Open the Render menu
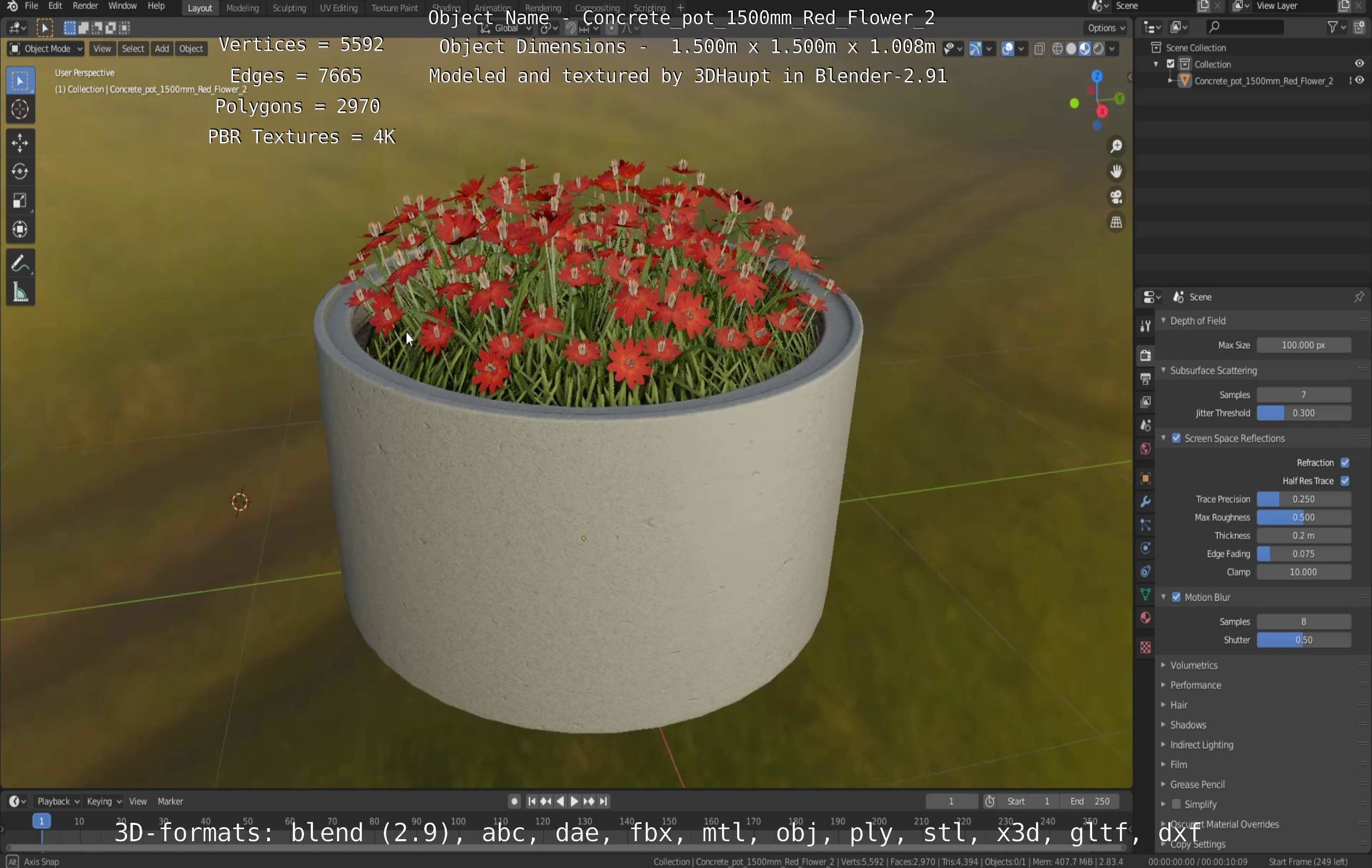The height and width of the screenshot is (868, 1372). [86, 6]
